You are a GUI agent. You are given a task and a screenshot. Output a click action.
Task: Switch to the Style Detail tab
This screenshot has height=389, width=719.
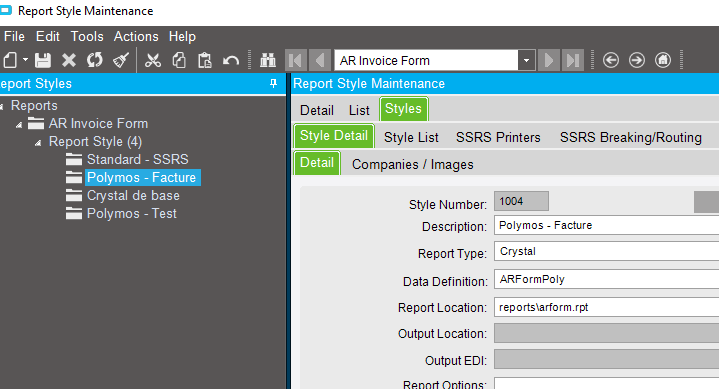pyautogui.click(x=334, y=136)
